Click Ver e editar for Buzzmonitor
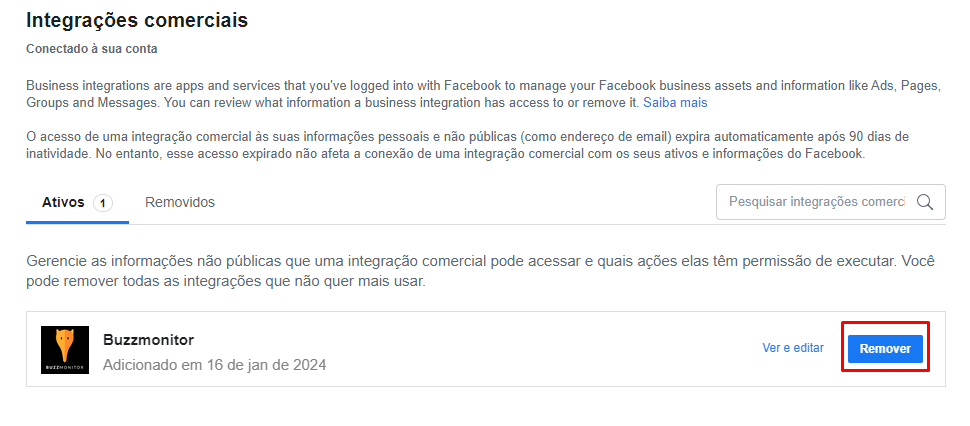970x426 pixels. [x=793, y=348]
